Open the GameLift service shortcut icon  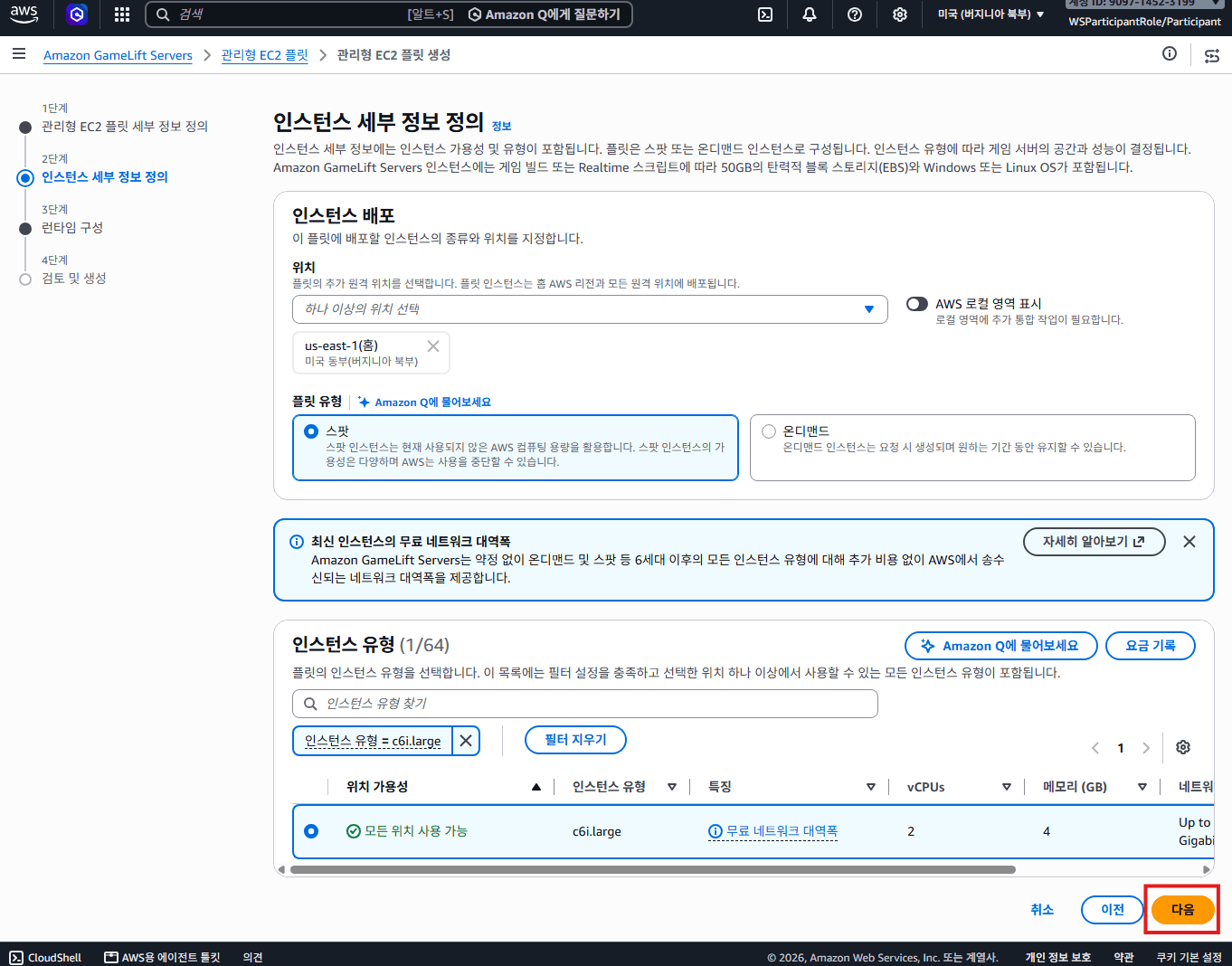pos(77,14)
